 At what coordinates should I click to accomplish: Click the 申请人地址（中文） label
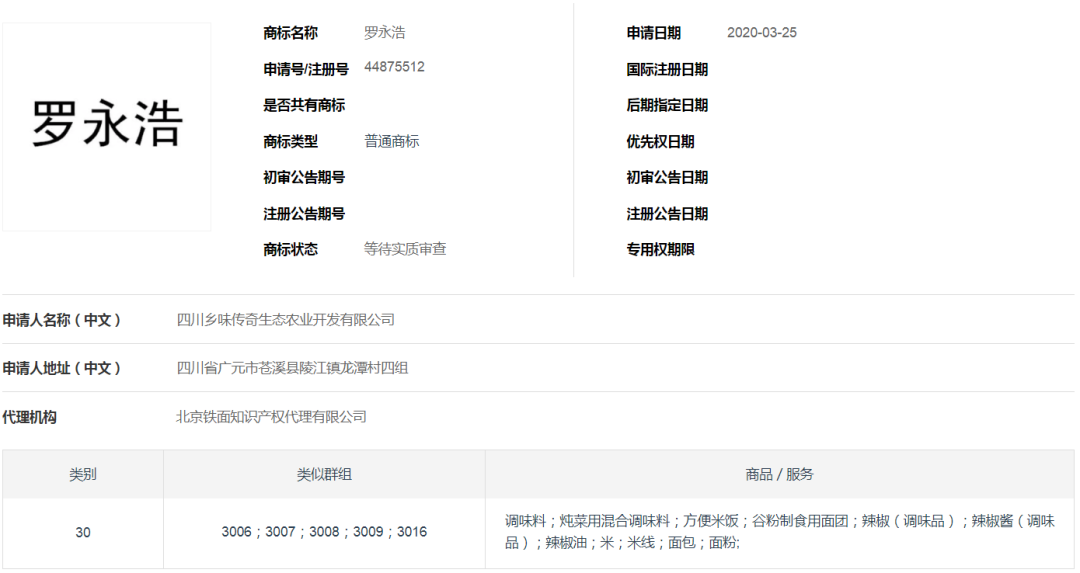click(62, 368)
